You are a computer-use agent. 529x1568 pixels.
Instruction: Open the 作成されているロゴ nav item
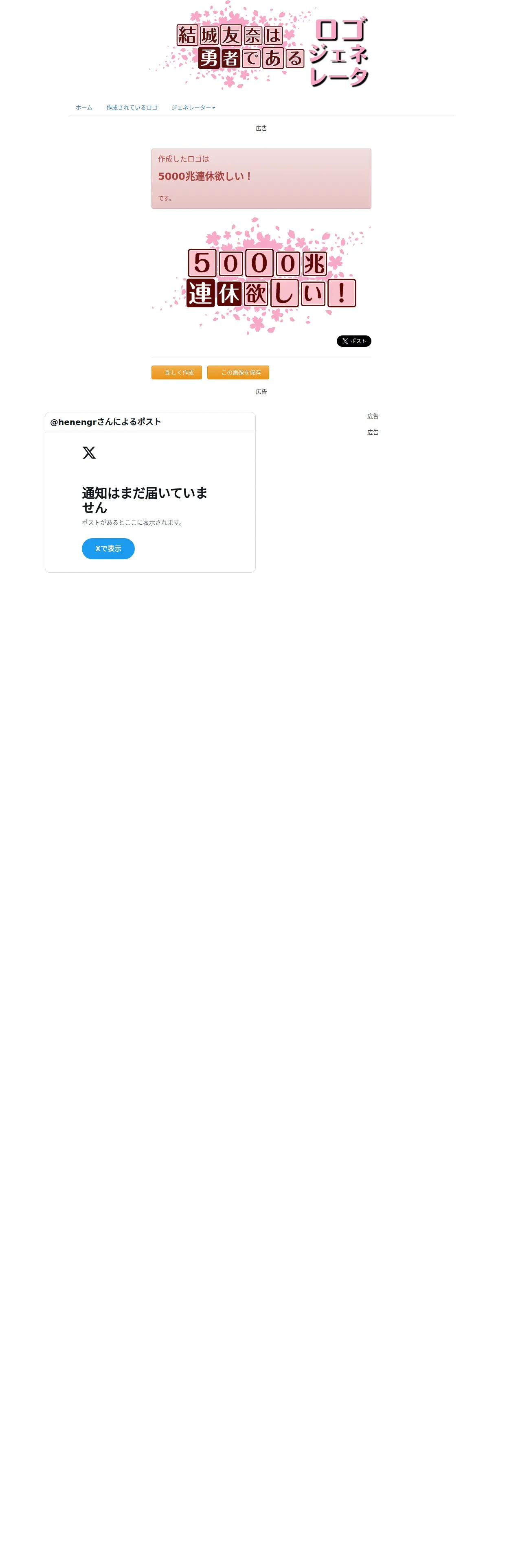click(x=132, y=108)
